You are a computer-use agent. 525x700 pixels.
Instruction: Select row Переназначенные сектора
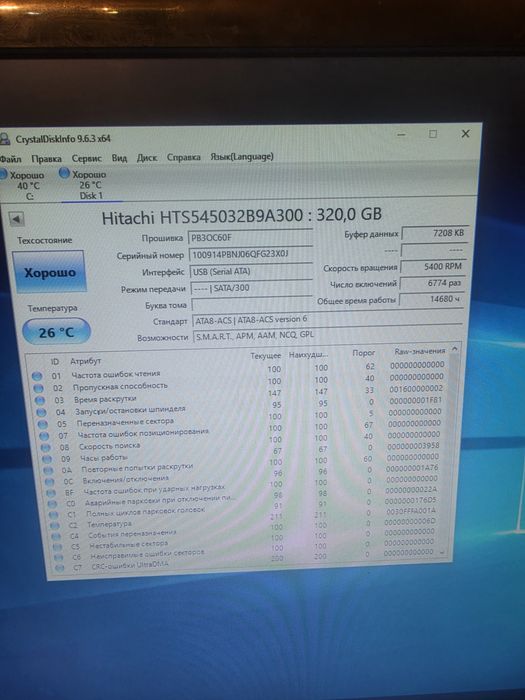coord(241,420)
